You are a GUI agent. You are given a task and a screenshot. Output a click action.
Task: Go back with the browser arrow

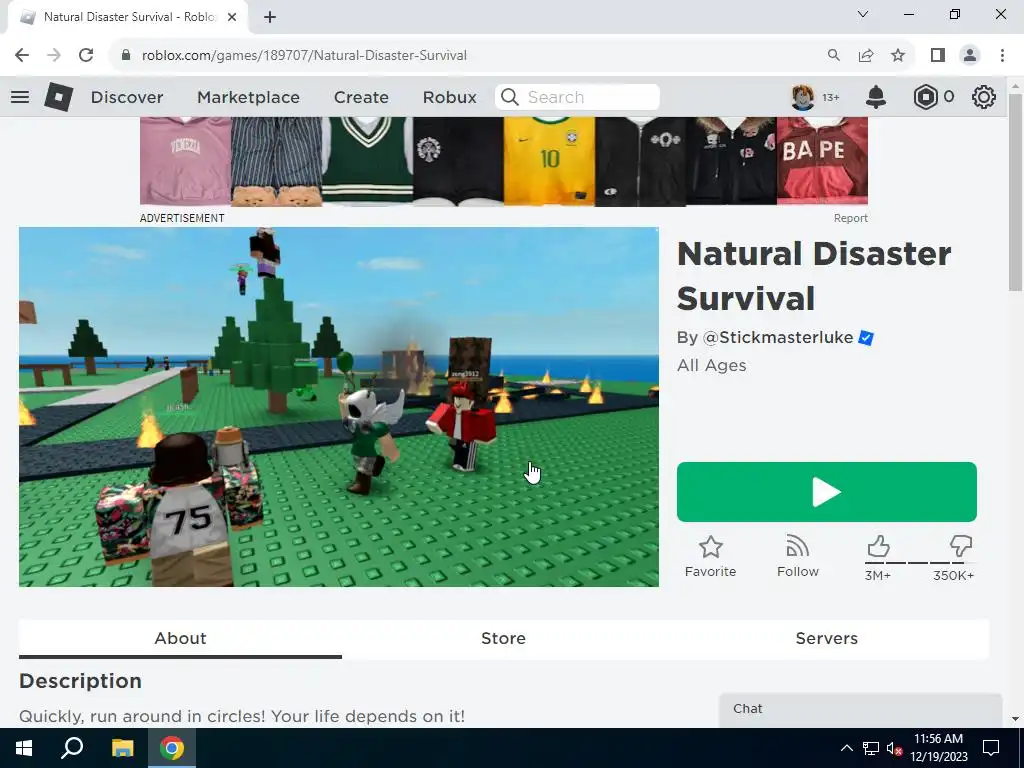click(22, 56)
